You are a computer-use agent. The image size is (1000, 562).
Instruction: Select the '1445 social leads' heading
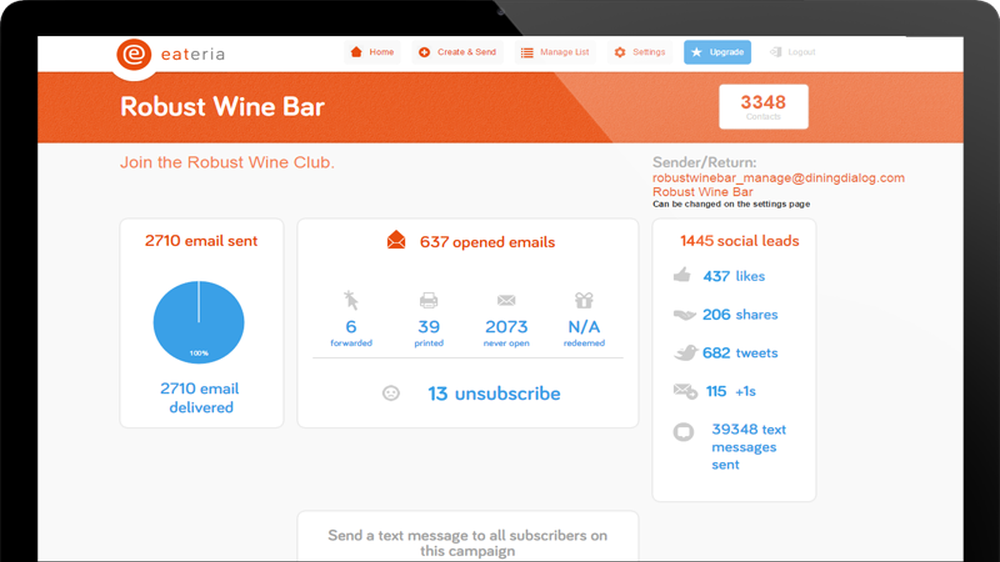739,240
